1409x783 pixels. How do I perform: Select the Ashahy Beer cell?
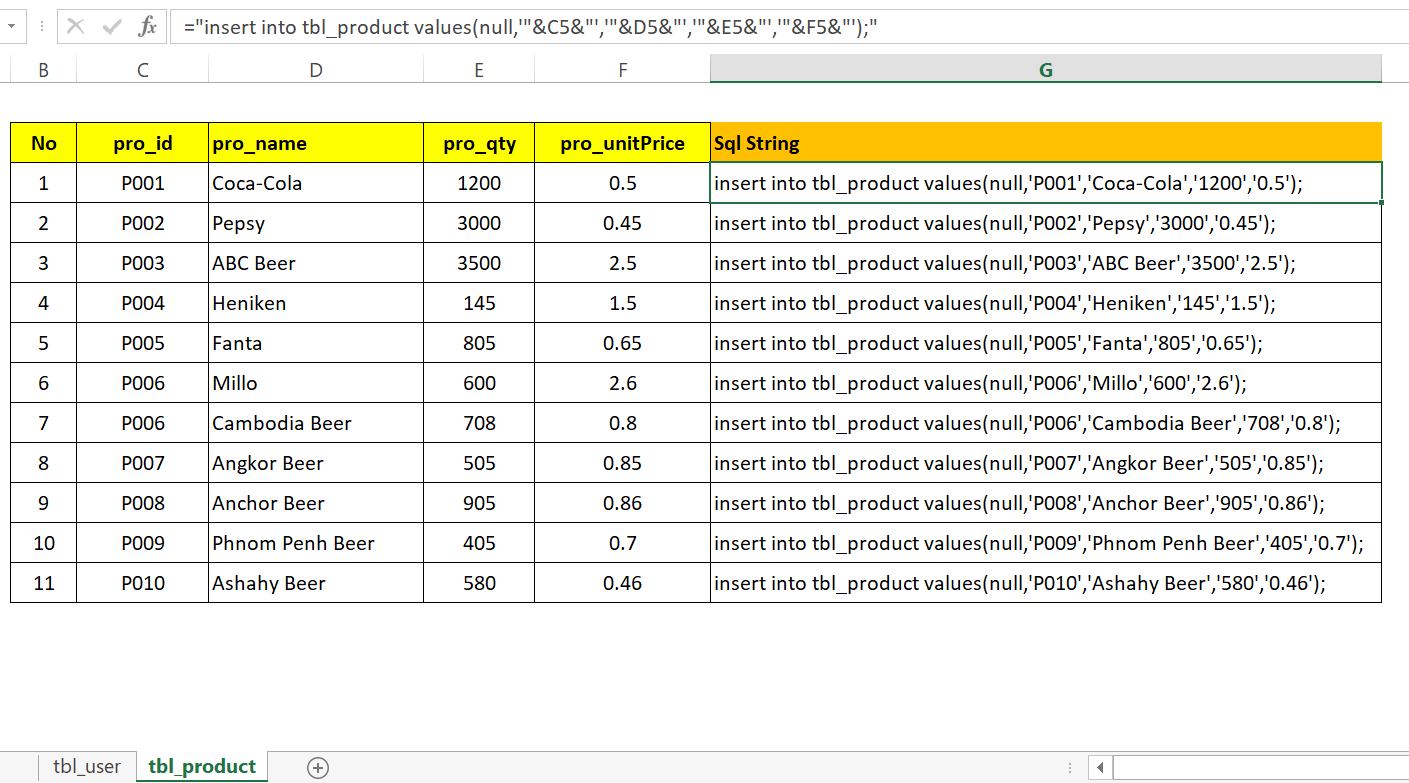coord(316,583)
